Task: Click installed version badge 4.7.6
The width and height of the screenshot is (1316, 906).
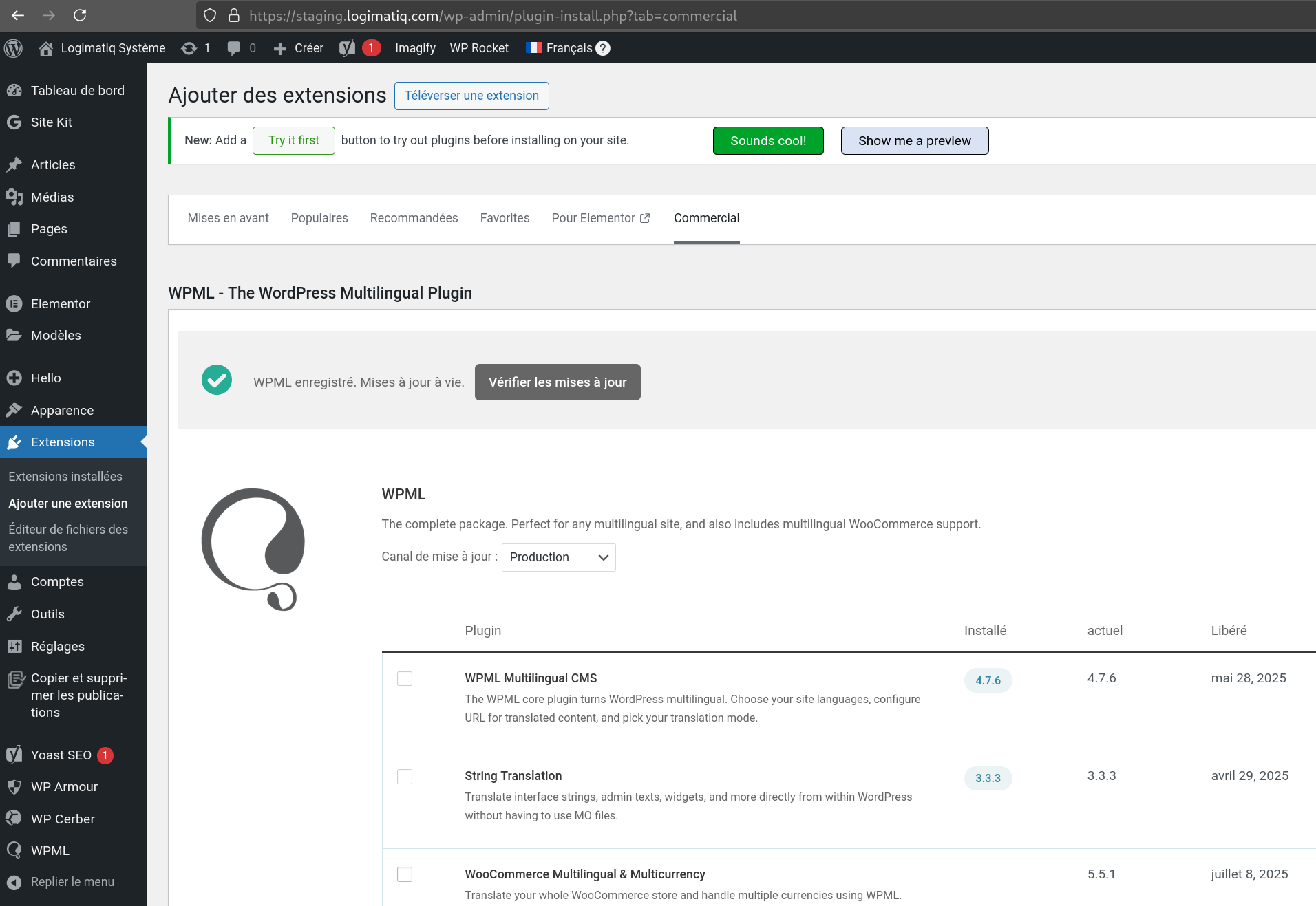Action: (988, 680)
